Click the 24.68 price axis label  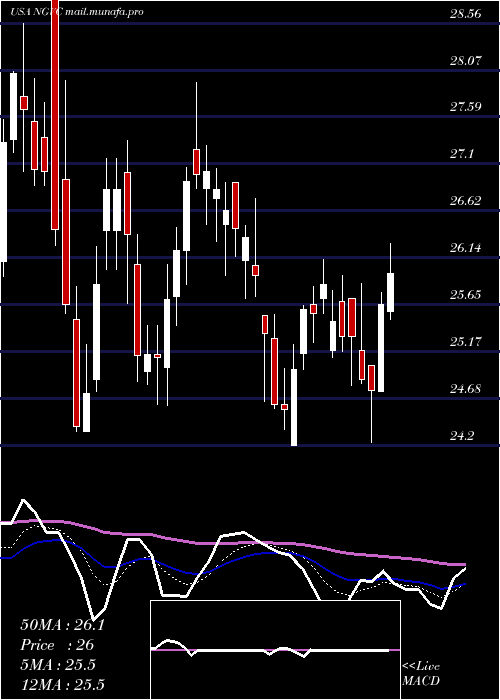point(466,389)
